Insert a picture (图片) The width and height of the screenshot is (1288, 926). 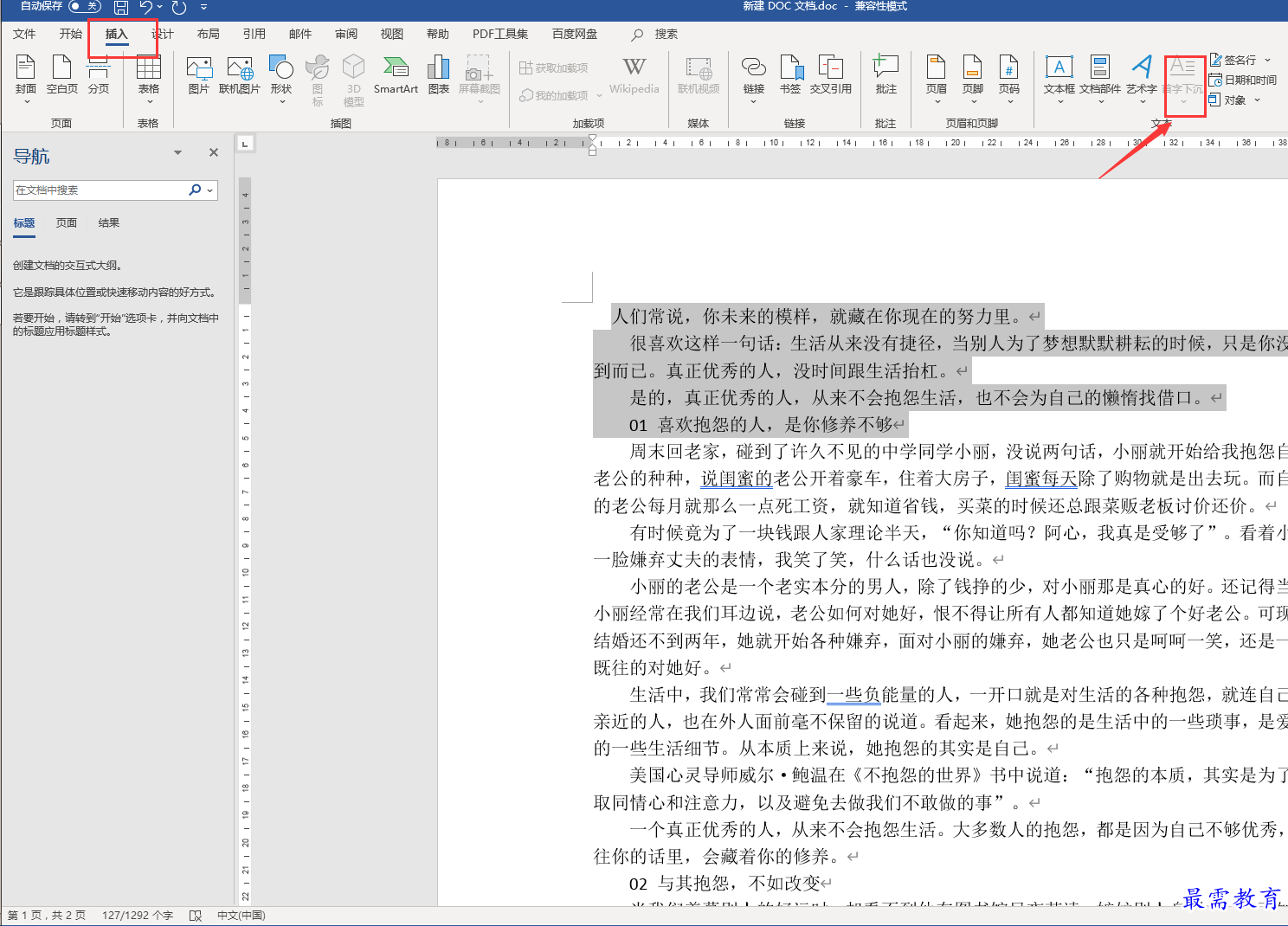click(x=199, y=76)
